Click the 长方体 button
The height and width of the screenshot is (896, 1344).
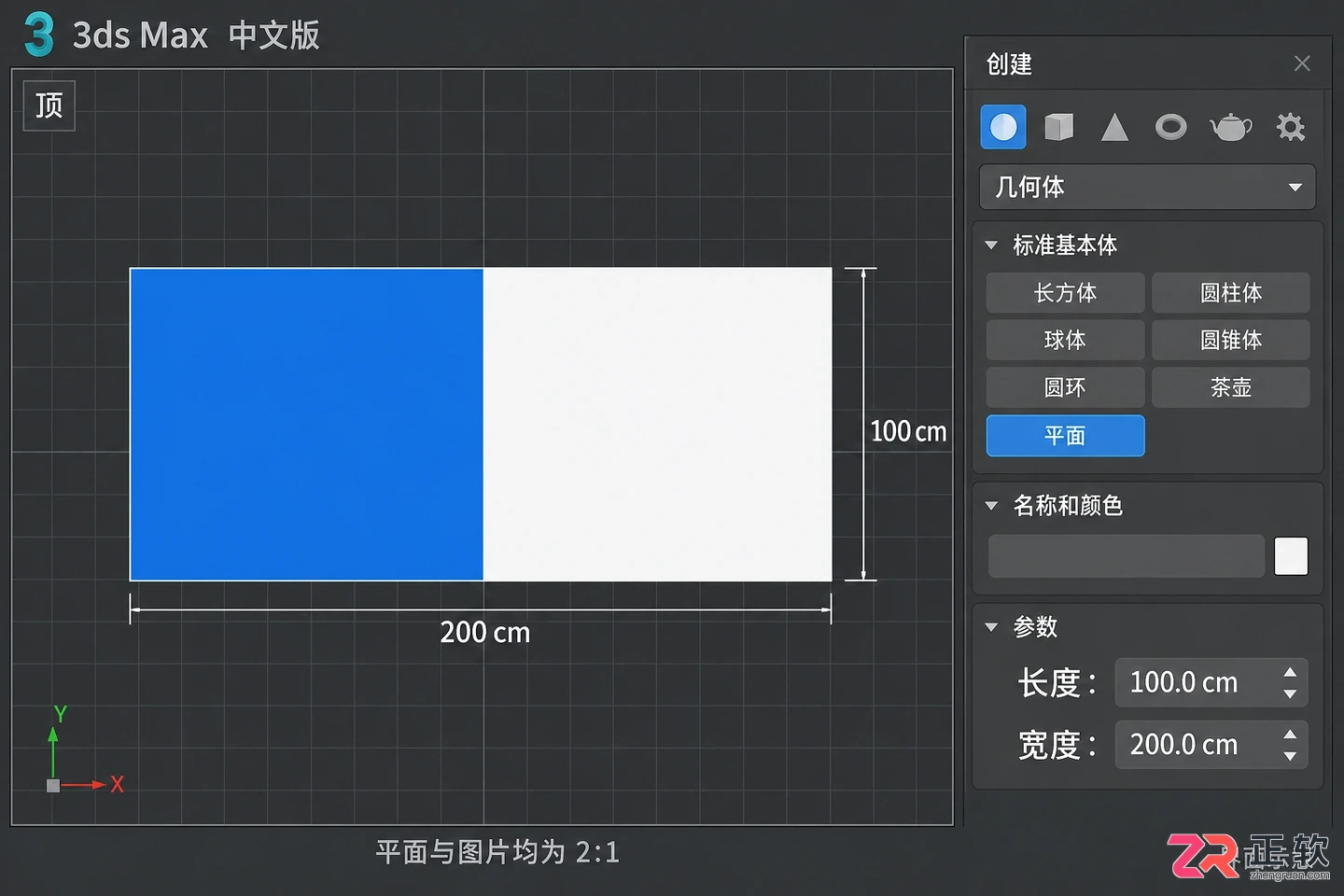(1065, 293)
